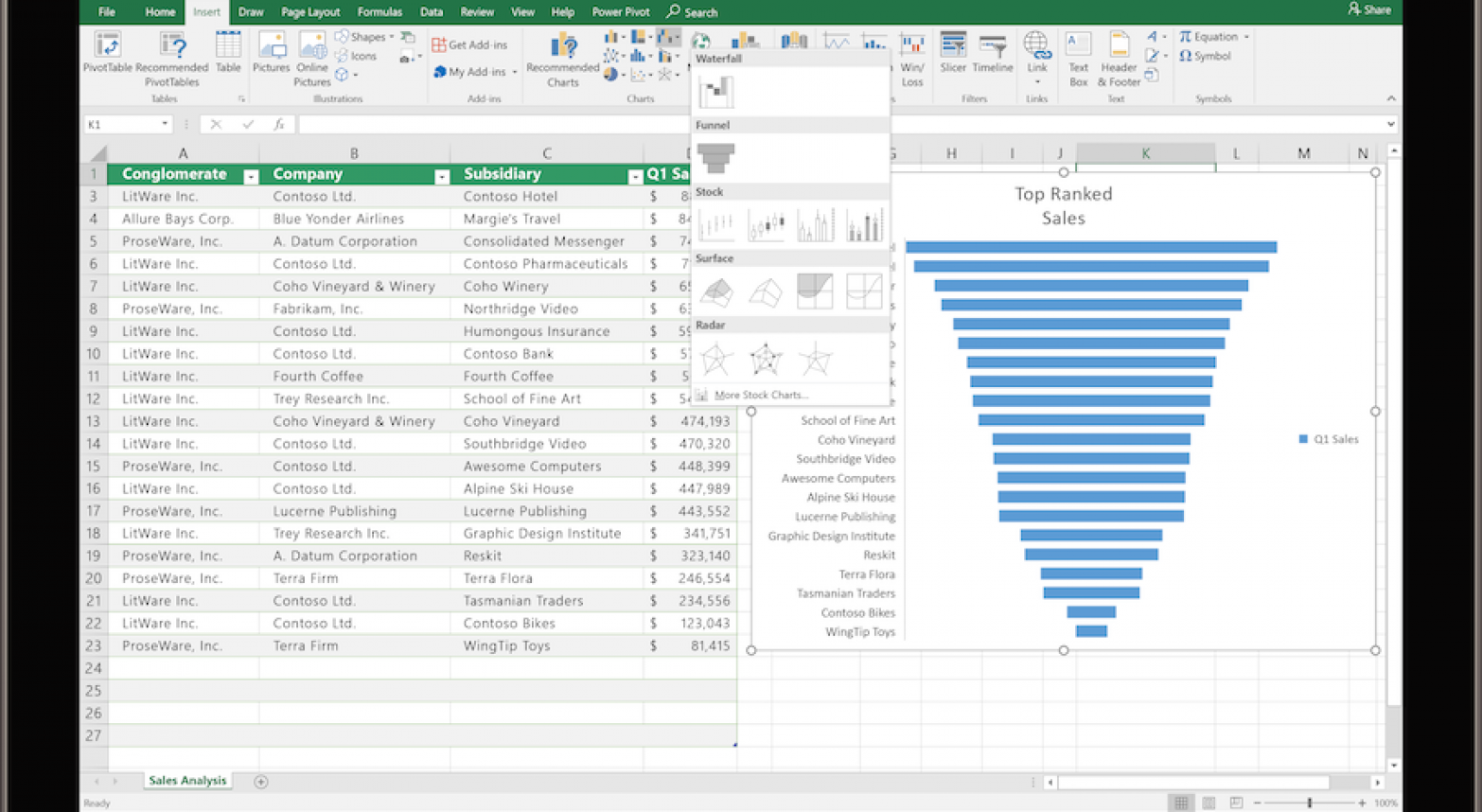Screen dimensions: 1482x812
Task: Select Open-High-Low-Close stock chart
Action: click(x=766, y=225)
